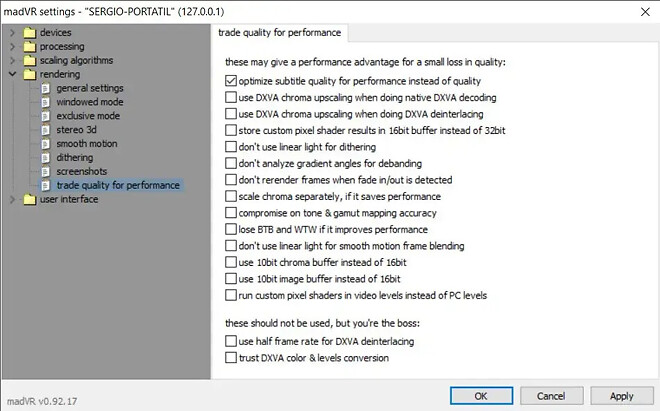This screenshot has height=411, width=660.
Task: Disable optimize subtitle quality for performance
Action: point(232,81)
